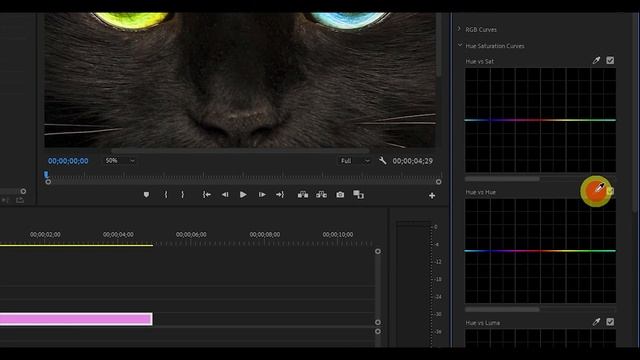Click the blue playhead in monitor scrubber
The width and height of the screenshot is (640, 360).
(46, 174)
